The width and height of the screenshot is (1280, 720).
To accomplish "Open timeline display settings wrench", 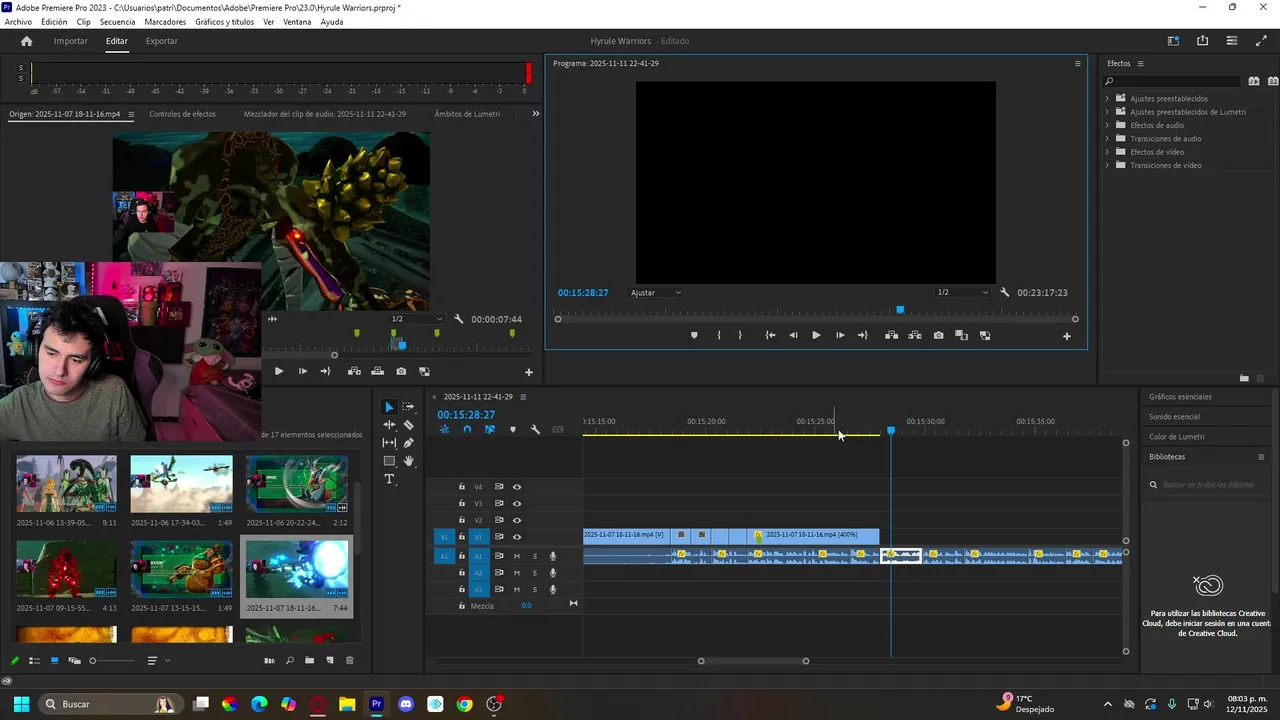I will click(x=535, y=430).
